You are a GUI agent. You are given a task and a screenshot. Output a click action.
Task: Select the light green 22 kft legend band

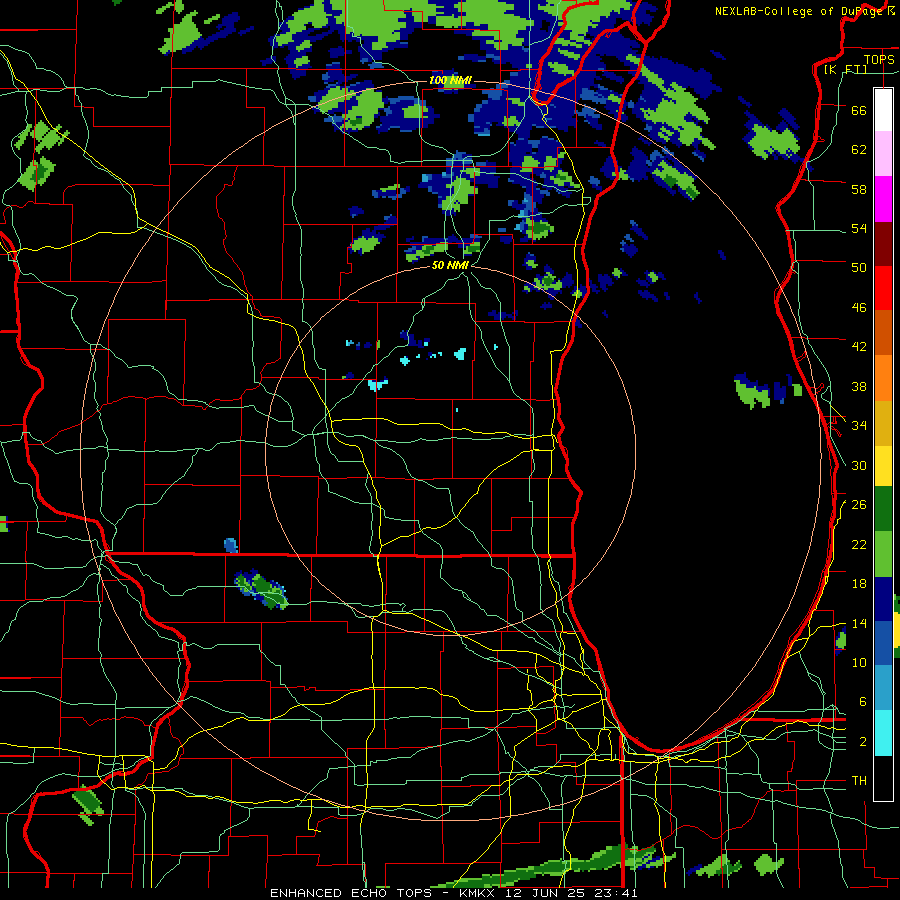883,554
